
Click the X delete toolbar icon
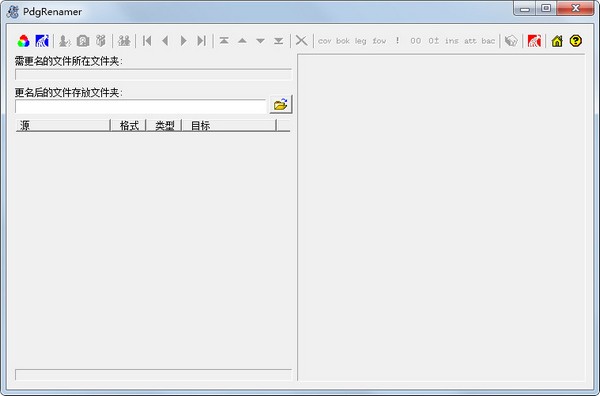[x=302, y=41]
